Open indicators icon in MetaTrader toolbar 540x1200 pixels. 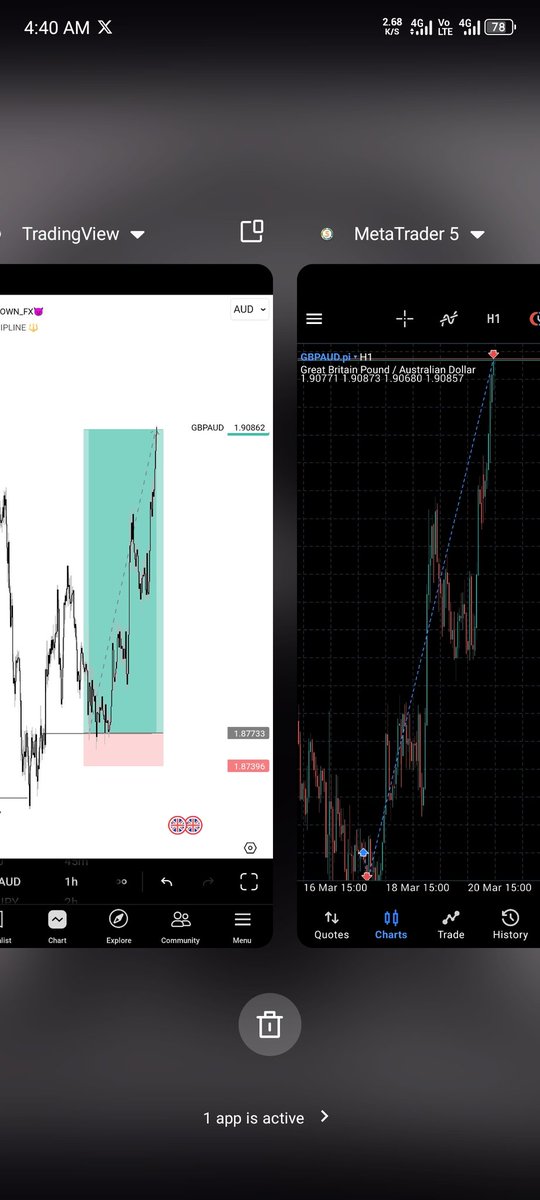[x=449, y=319]
